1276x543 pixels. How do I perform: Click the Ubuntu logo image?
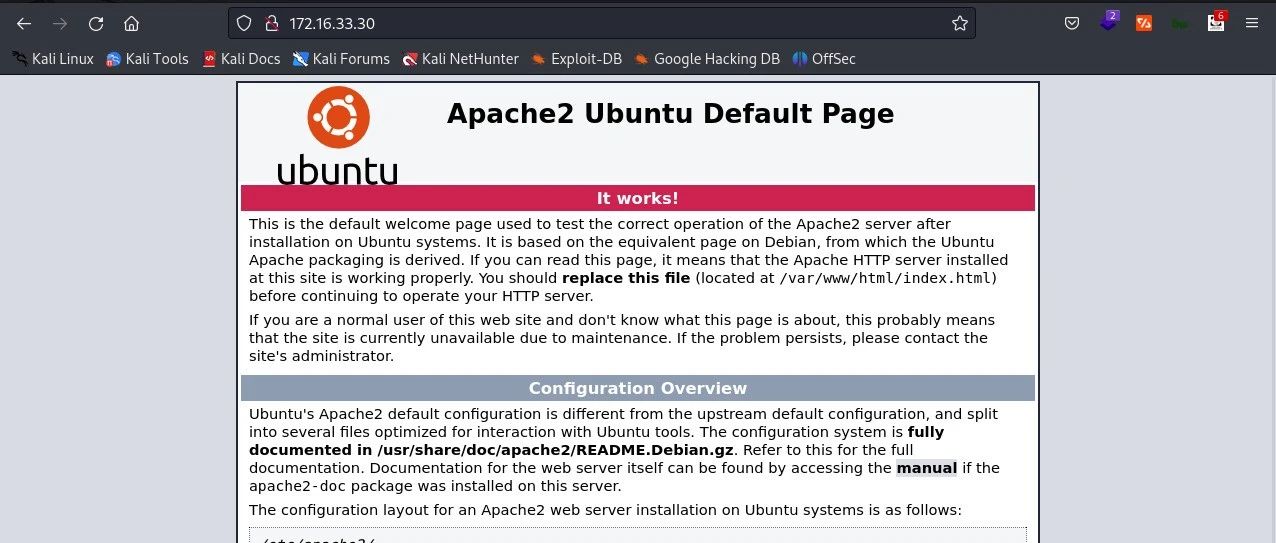(x=337, y=136)
